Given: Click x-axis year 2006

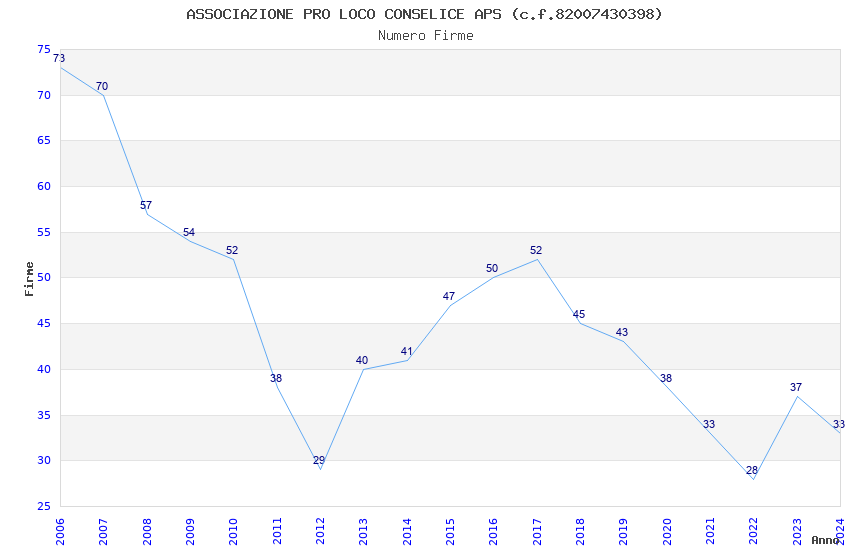Looking at the screenshot, I should click(x=60, y=532).
